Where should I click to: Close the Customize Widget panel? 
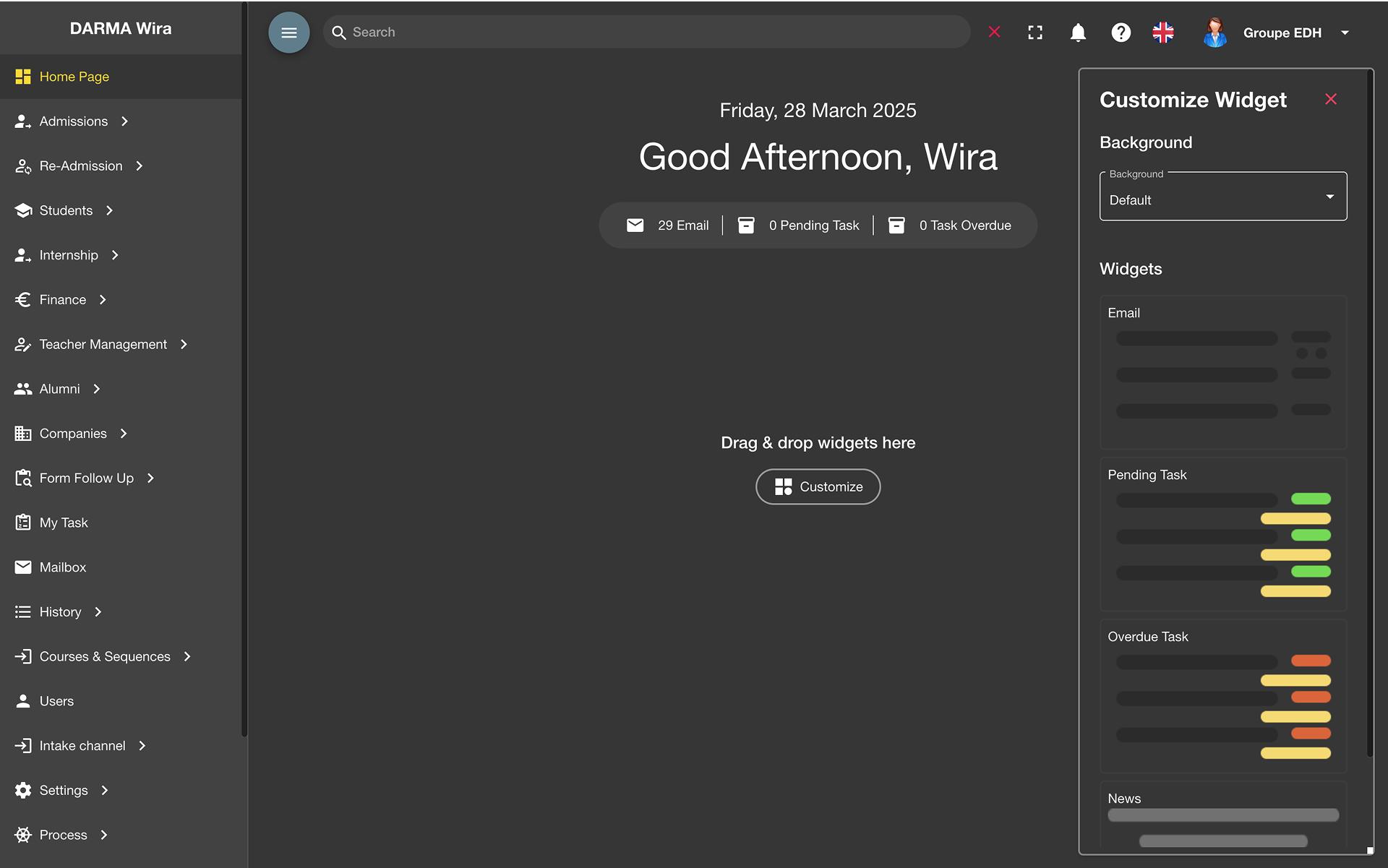pos(1331,99)
